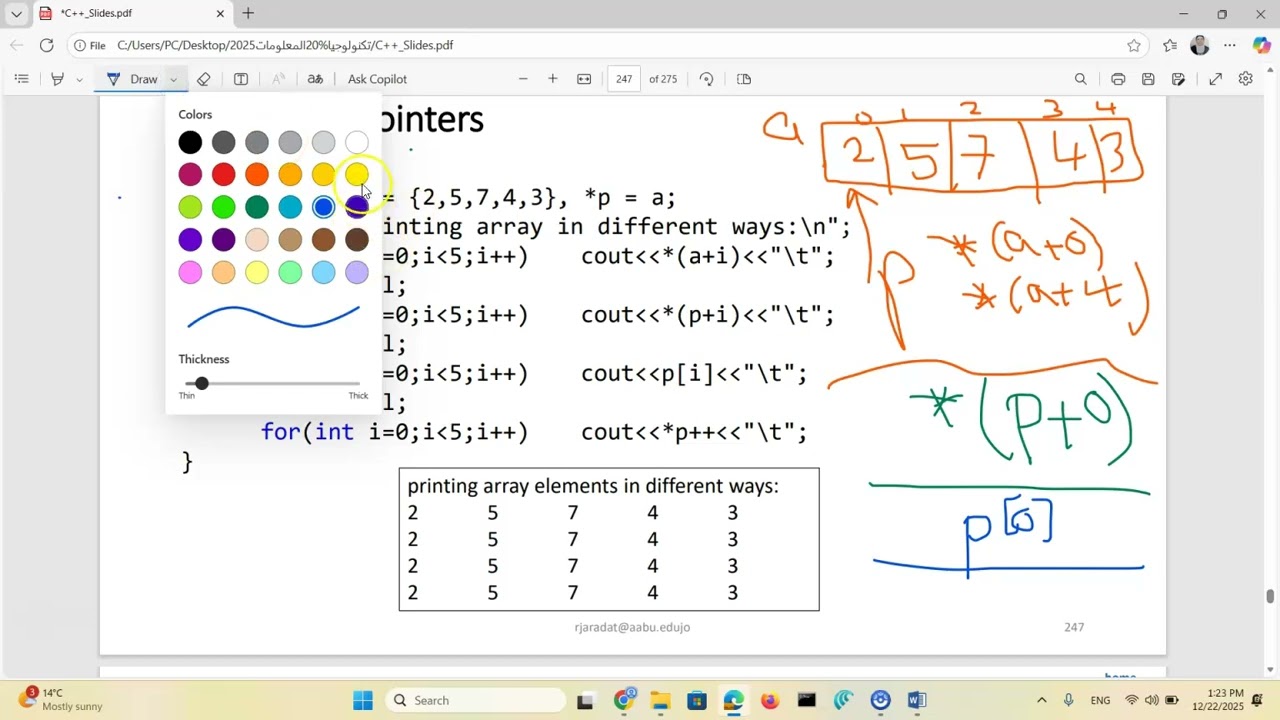
Task: Print the PDF document
Action: coord(1118,79)
